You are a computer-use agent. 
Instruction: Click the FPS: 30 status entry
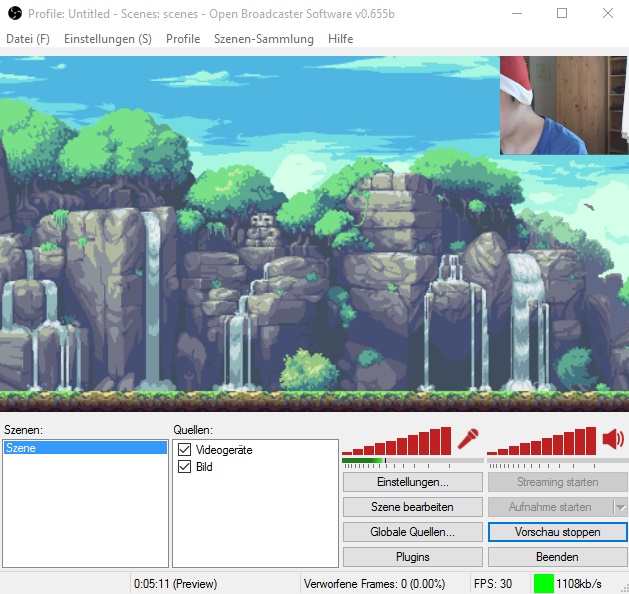493,584
